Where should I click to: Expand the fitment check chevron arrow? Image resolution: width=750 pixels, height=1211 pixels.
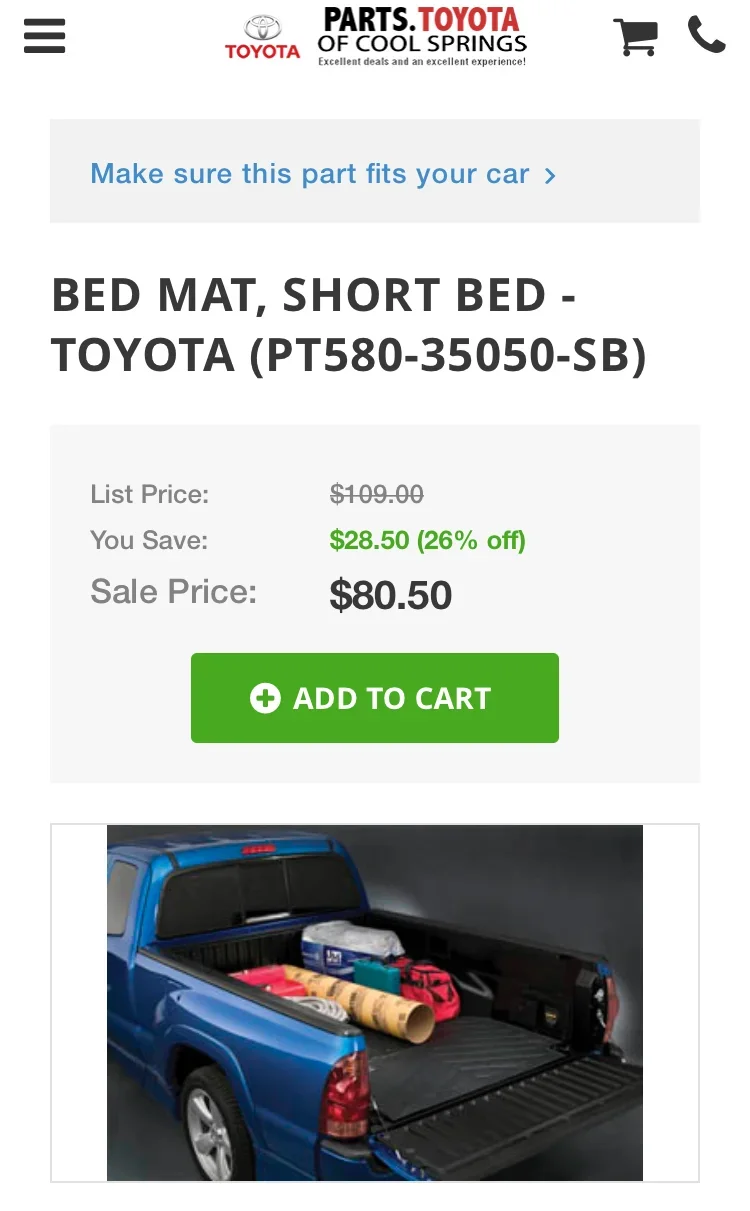[x=550, y=176]
